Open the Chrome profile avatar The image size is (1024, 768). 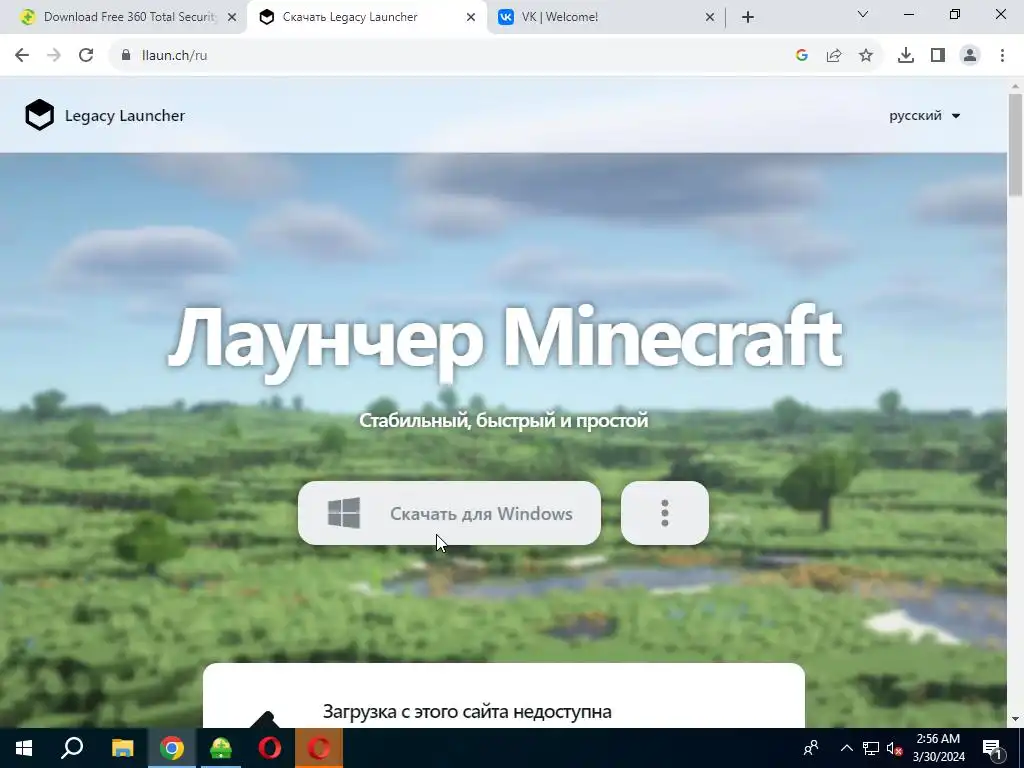pos(970,56)
